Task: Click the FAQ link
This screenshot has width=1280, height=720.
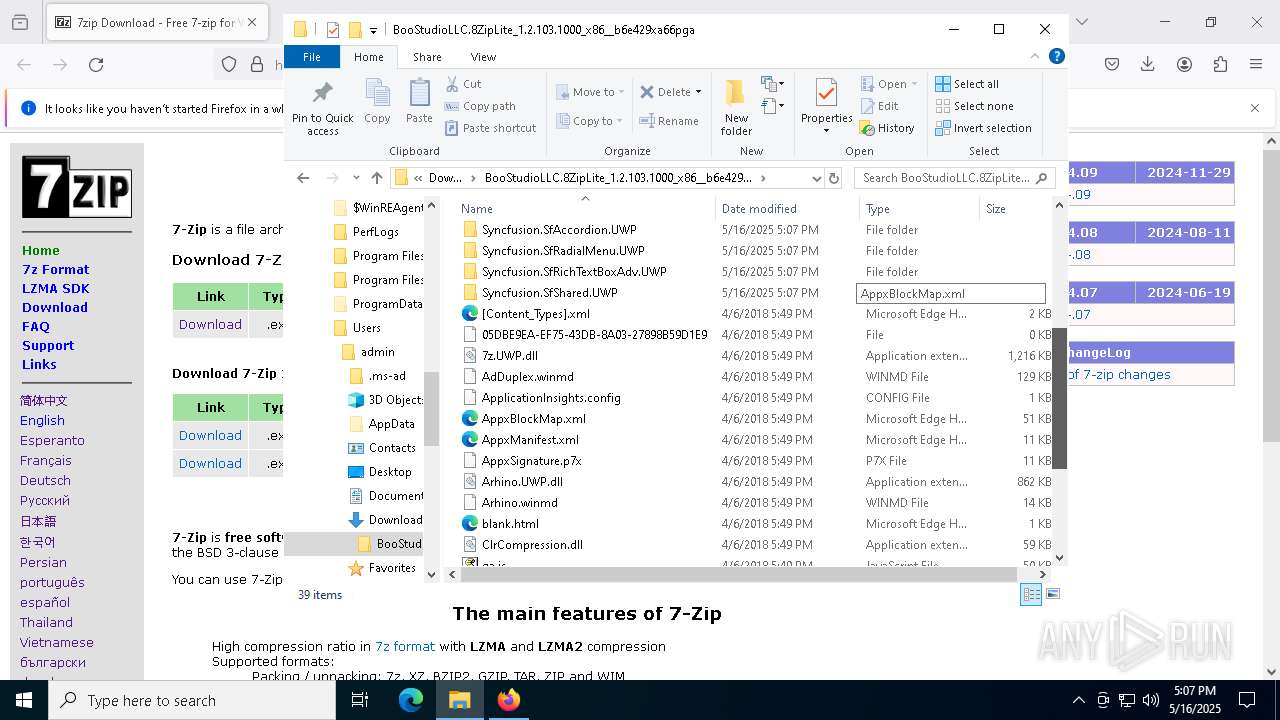Action: (36, 326)
